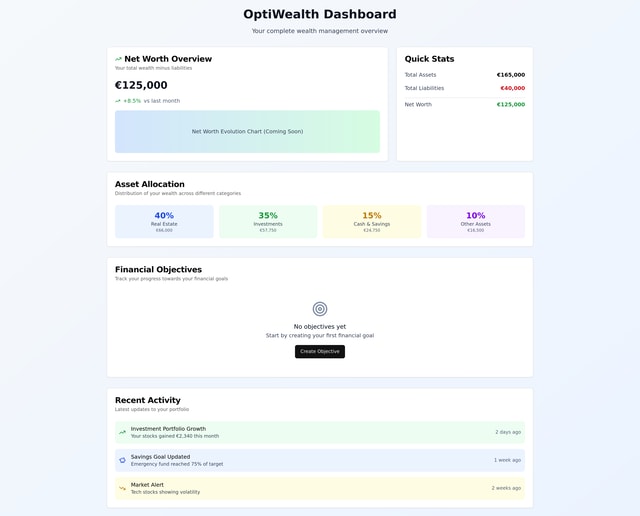Click the green €125,000 Quick Stats value
Screen dimensions: 640x516
click(x=511, y=105)
